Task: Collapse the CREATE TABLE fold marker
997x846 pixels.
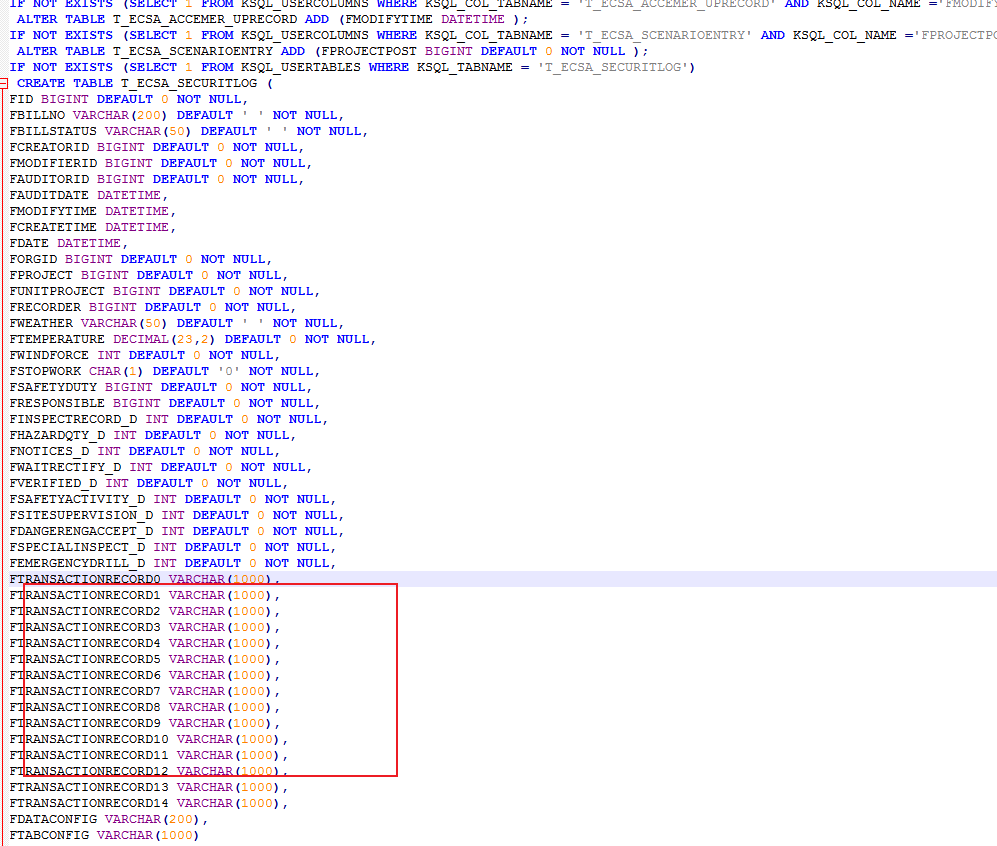Action: pyautogui.click(x=5, y=83)
